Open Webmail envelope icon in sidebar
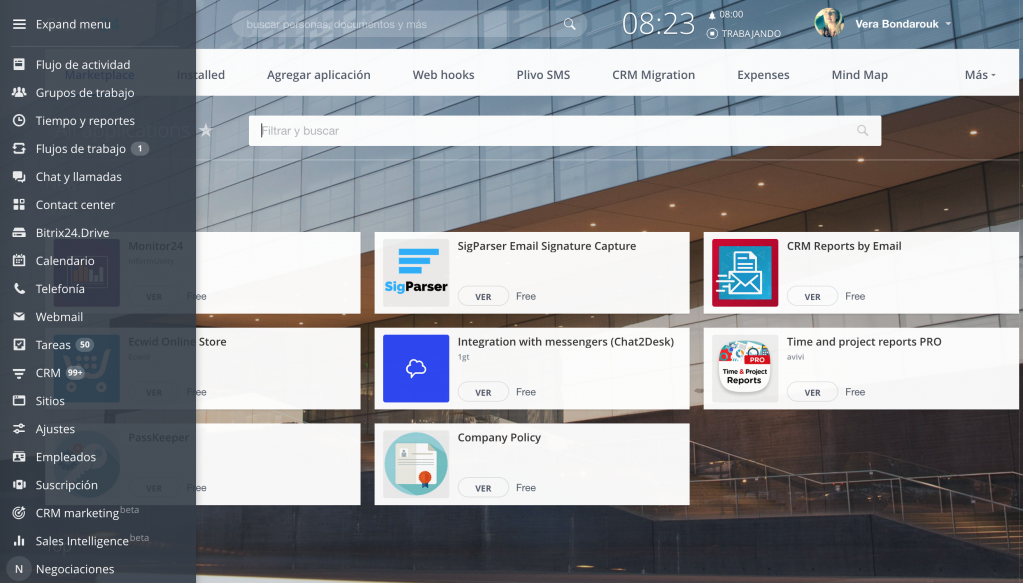Viewport: 1023px width, 583px height. coord(18,317)
